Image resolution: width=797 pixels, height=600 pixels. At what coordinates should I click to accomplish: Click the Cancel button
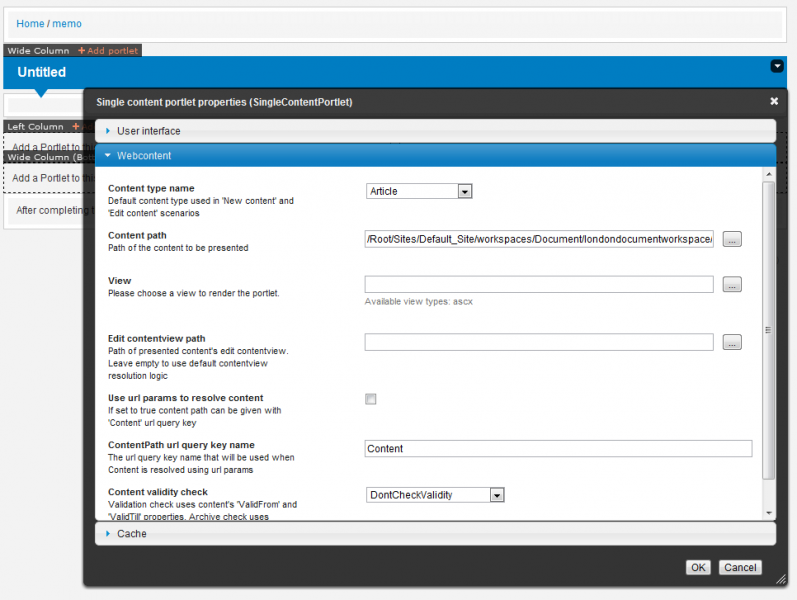740,567
